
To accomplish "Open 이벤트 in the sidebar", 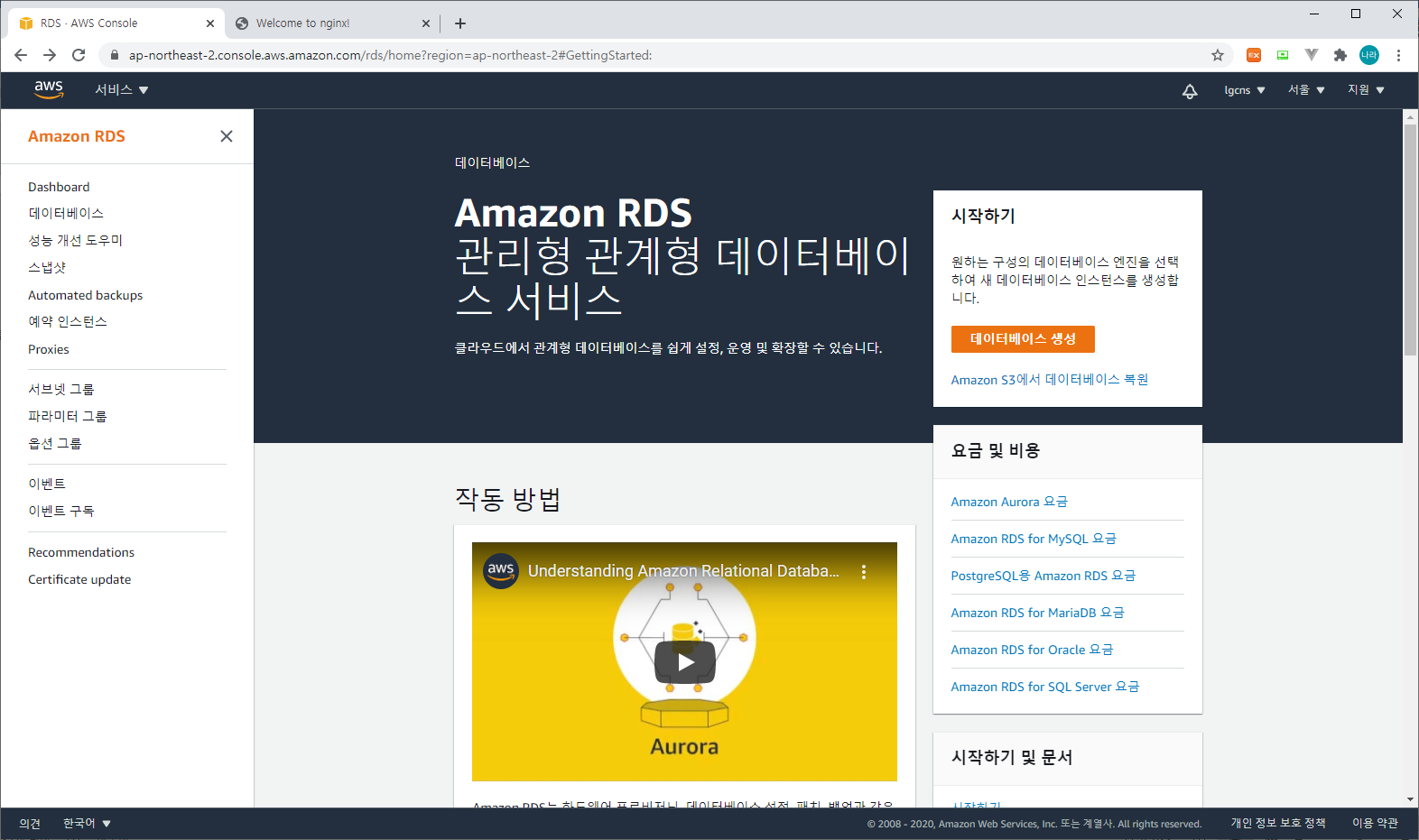I will pyautogui.click(x=47, y=484).
